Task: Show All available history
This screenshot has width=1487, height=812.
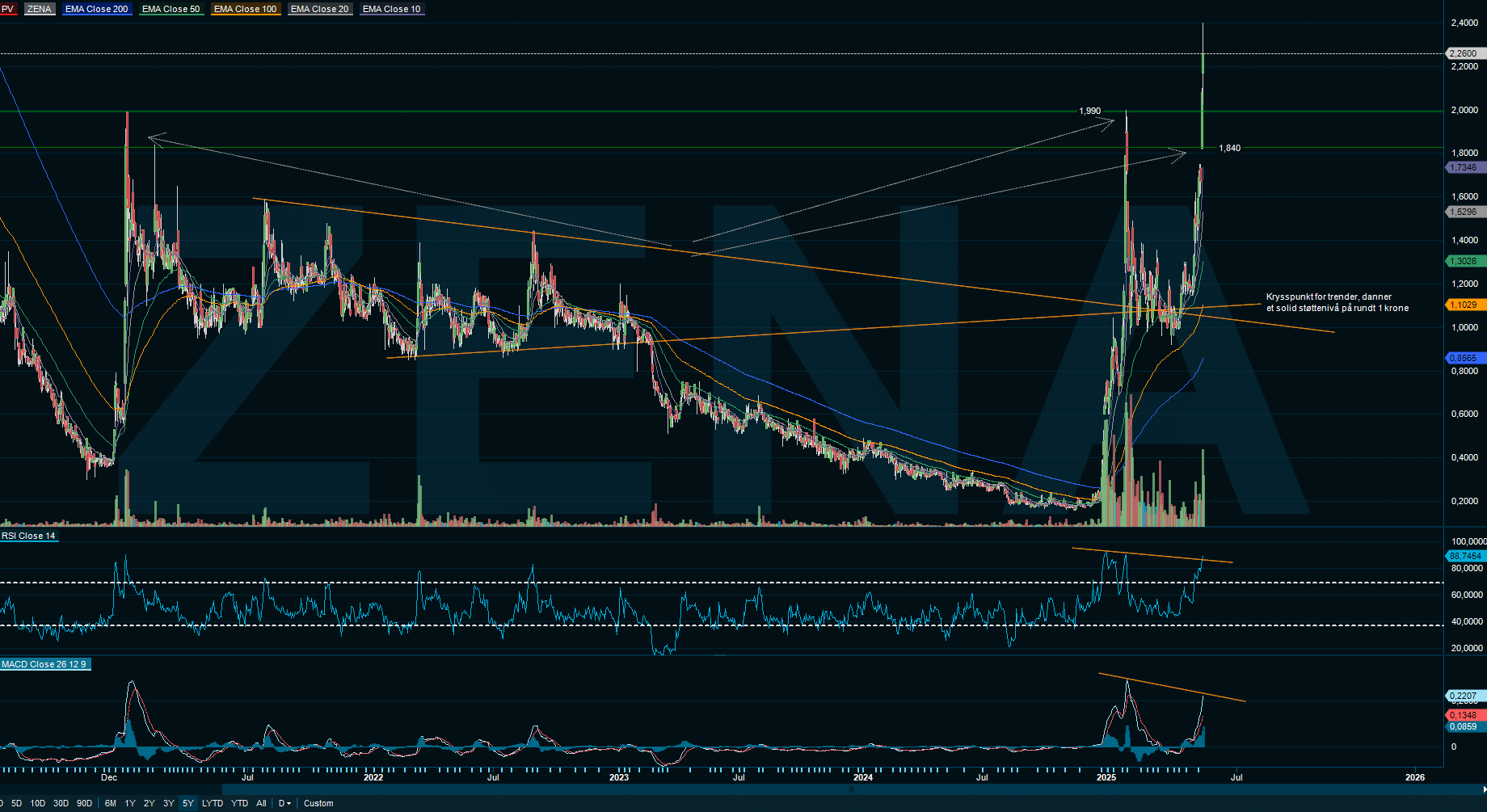Action: 261,803
